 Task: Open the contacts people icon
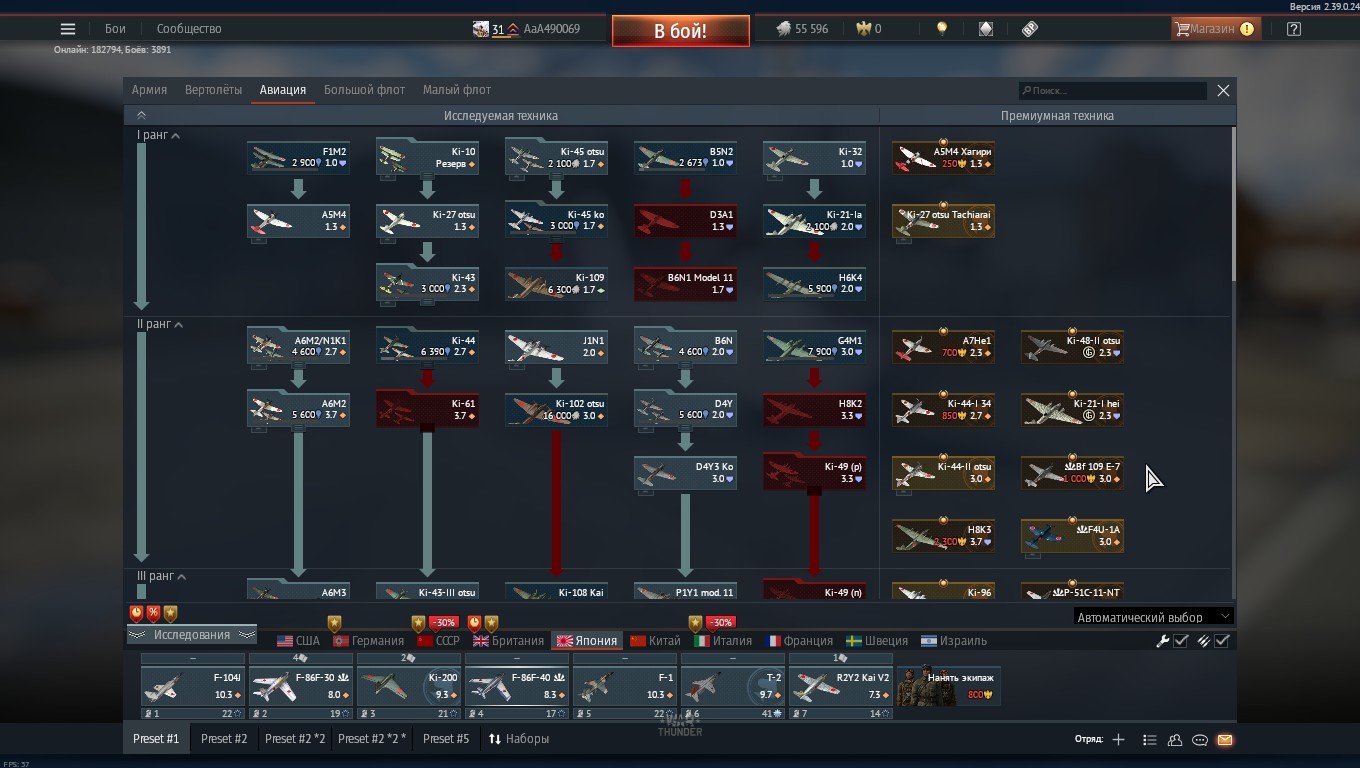1175,740
